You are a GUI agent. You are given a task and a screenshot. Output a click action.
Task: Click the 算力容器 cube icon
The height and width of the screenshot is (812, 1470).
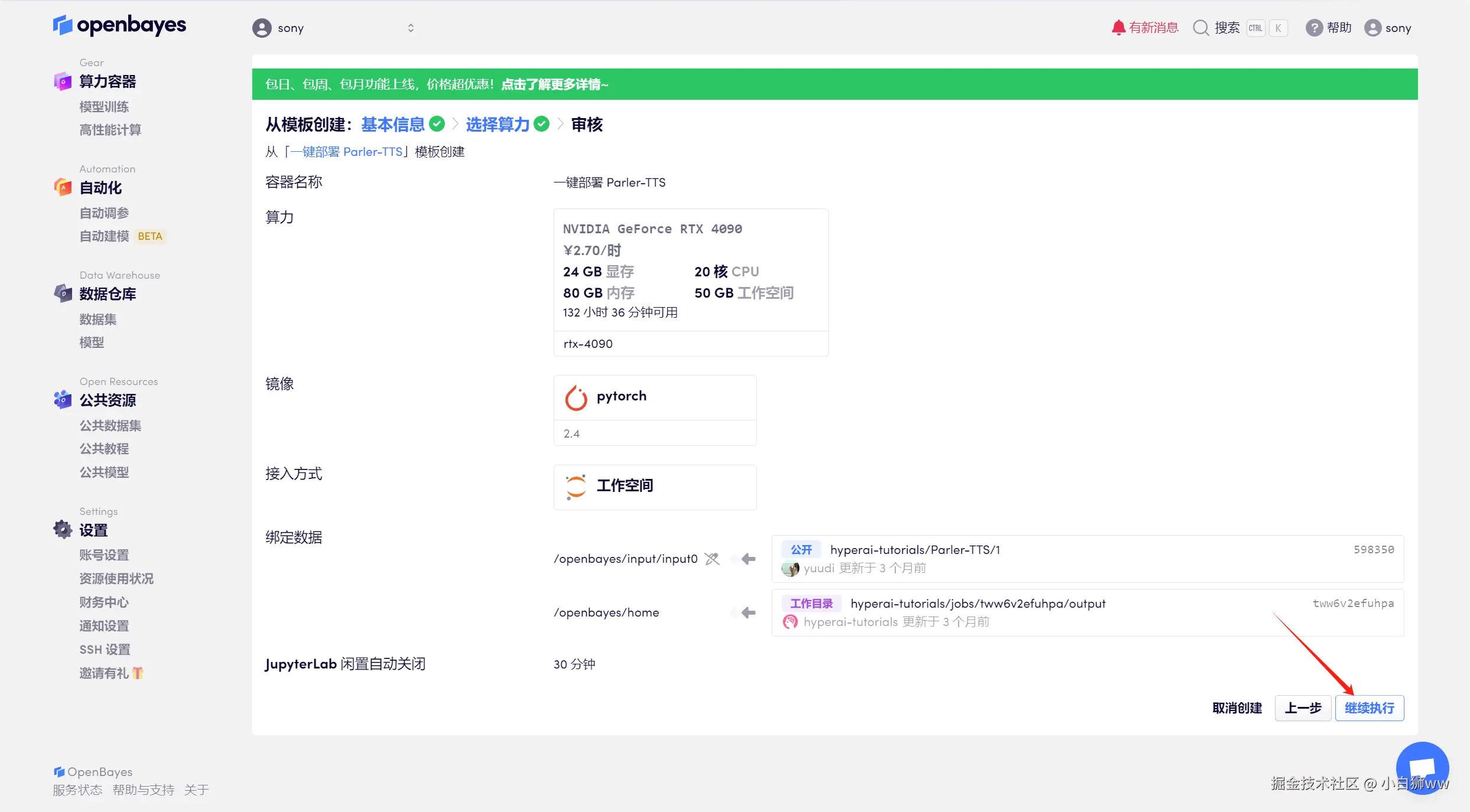click(x=63, y=81)
